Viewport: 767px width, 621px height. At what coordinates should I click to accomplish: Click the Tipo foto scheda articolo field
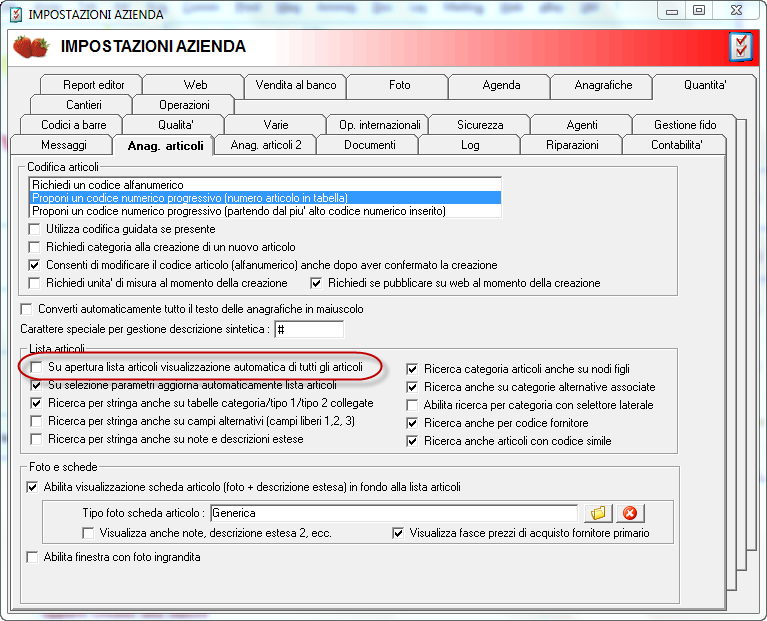(394, 513)
